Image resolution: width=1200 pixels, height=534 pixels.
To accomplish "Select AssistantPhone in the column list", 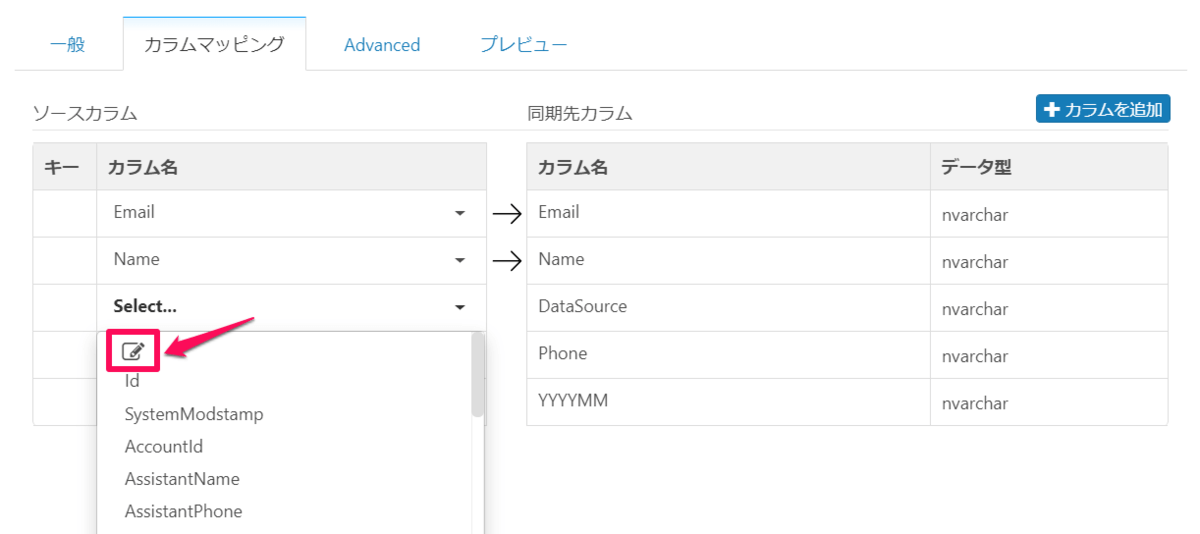I will click(183, 511).
